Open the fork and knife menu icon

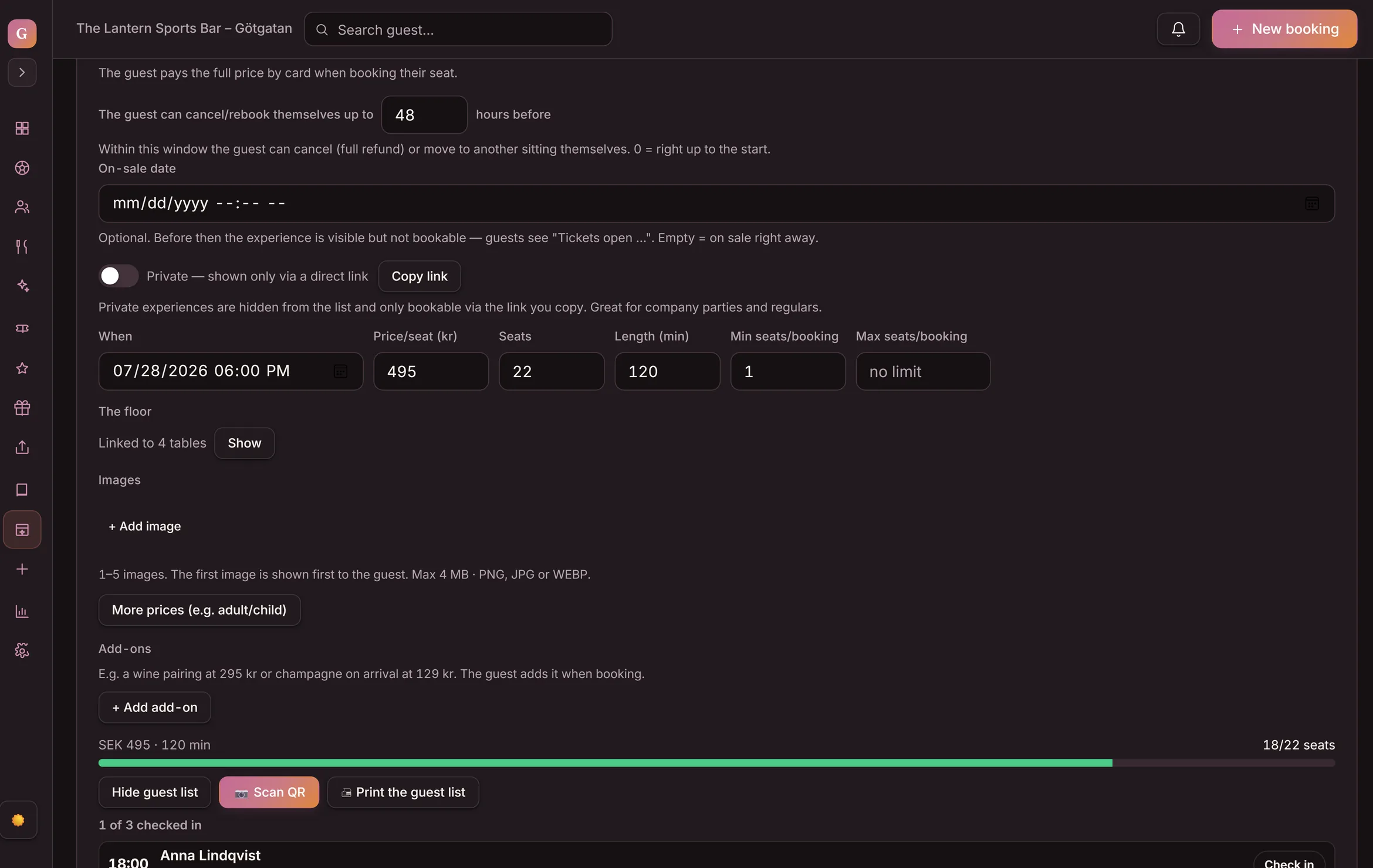pyautogui.click(x=22, y=246)
